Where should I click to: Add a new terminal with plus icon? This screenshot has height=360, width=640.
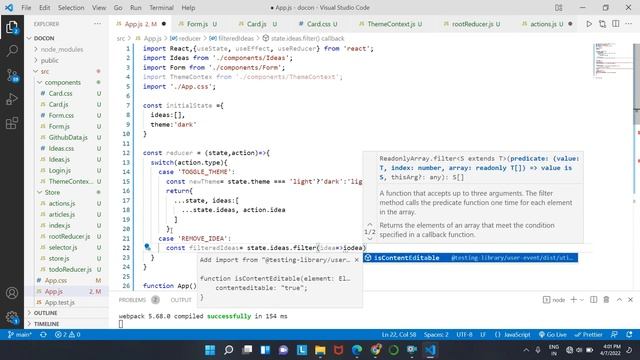pos(573,300)
